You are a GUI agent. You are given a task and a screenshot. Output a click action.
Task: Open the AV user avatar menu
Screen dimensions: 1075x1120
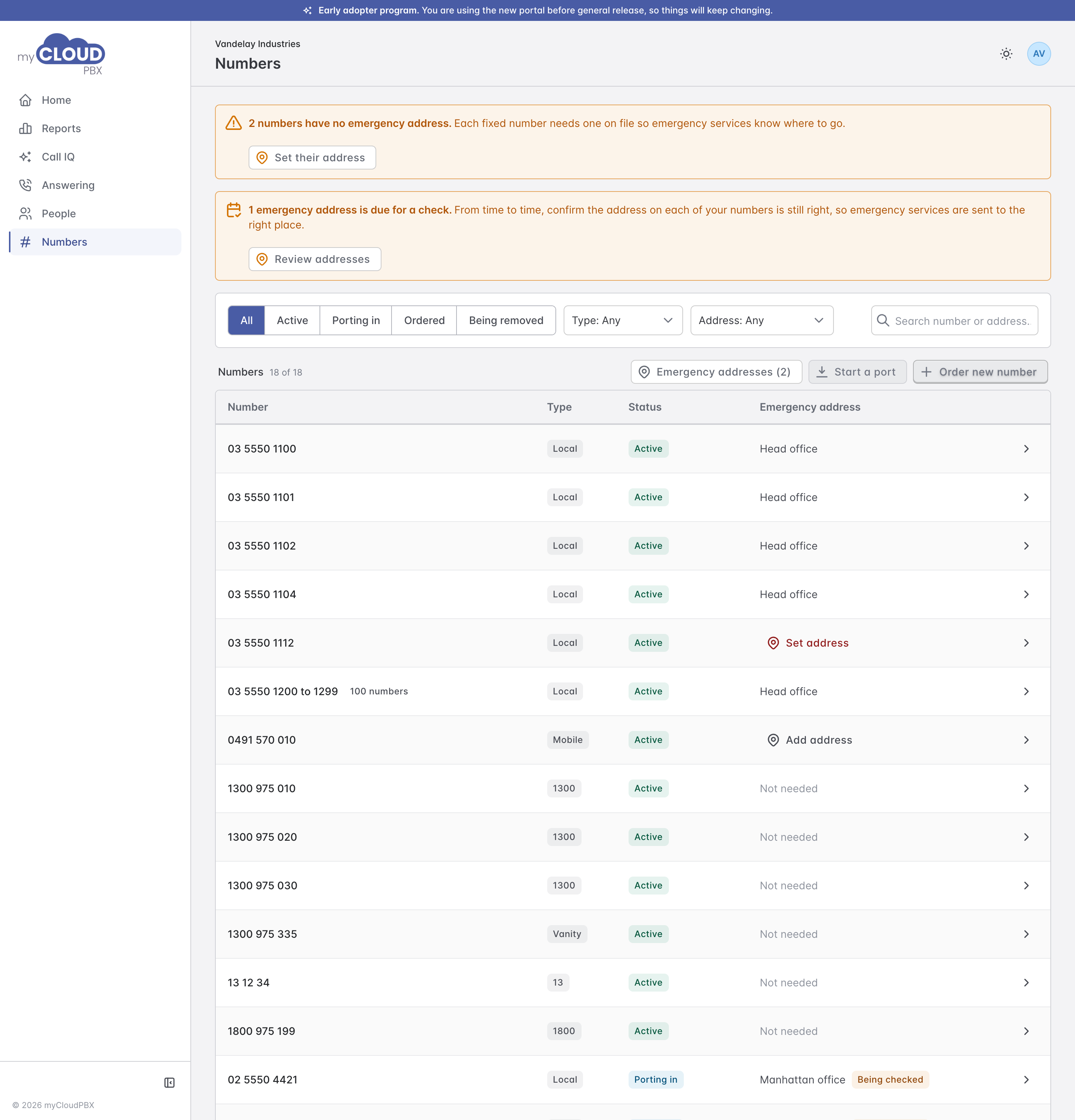(x=1038, y=54)
